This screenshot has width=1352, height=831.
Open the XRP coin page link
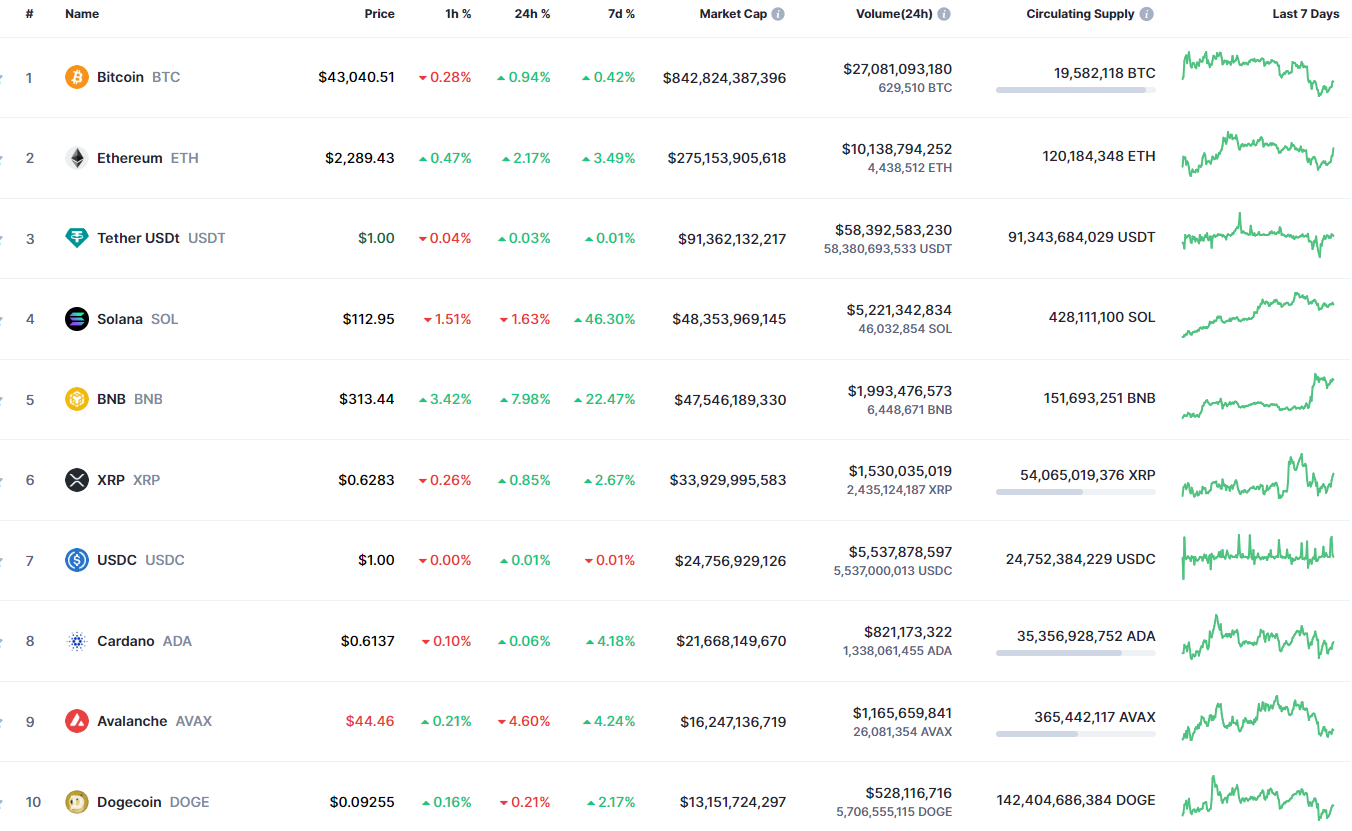(111, 480)
